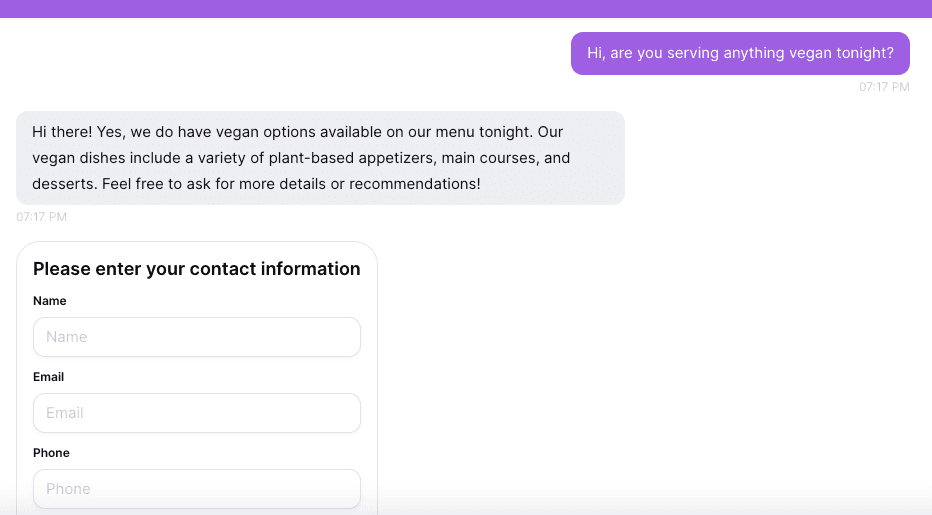Click the timestamp below the gray bot reply
This screenshot has width=932, height=515.
42,217
